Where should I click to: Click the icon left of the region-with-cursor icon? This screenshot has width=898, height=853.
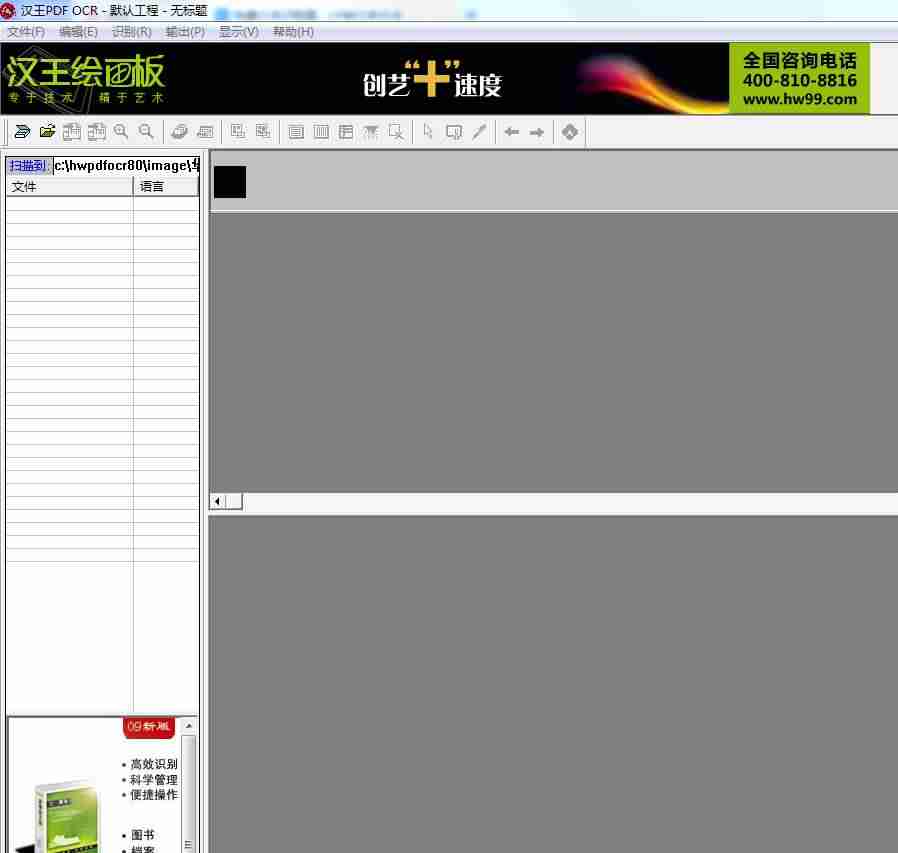(x=371, y=132)
